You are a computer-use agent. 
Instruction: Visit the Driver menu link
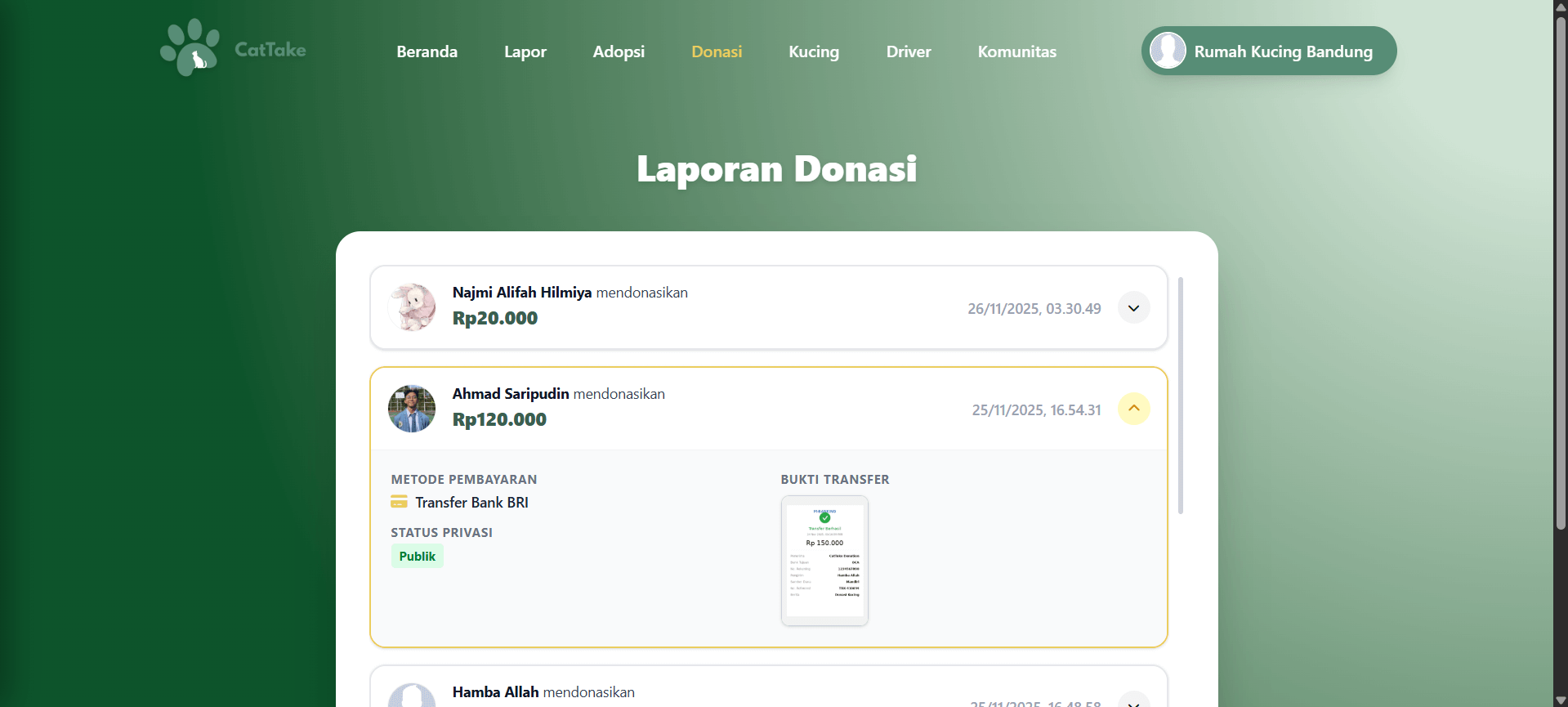(x=909, y=51)
